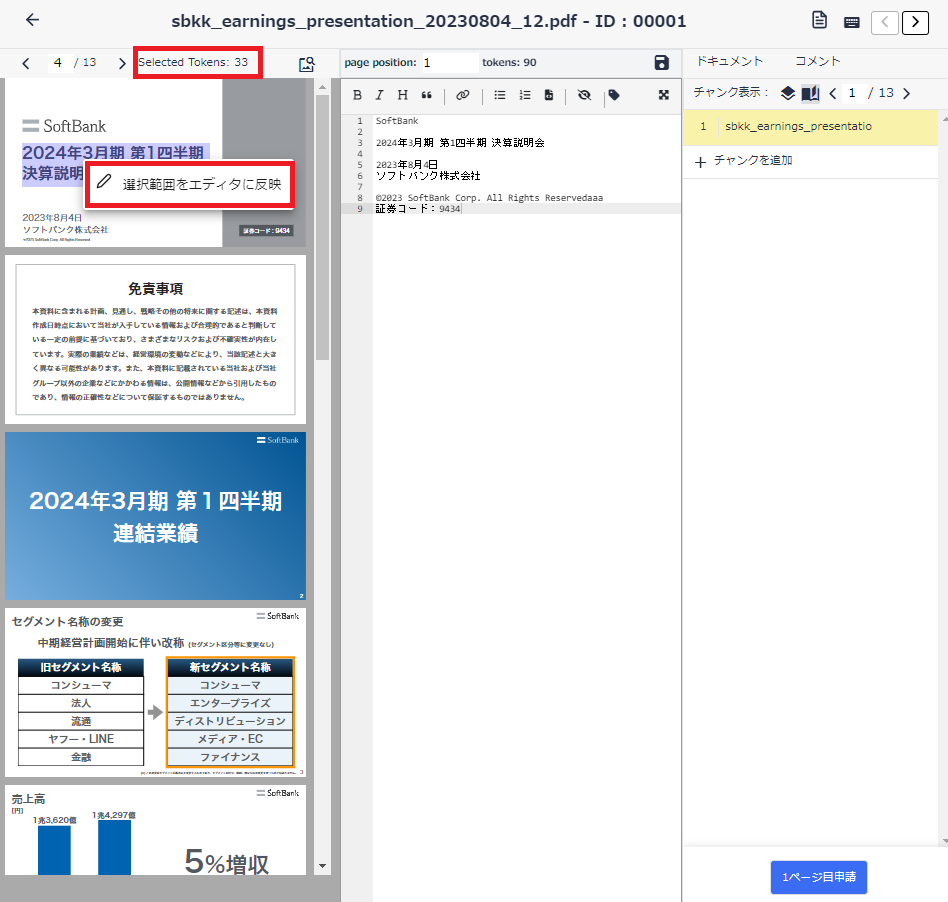The image size is (948, 902).
Task: Insert a bulleted list
Action: pos(499,95)
